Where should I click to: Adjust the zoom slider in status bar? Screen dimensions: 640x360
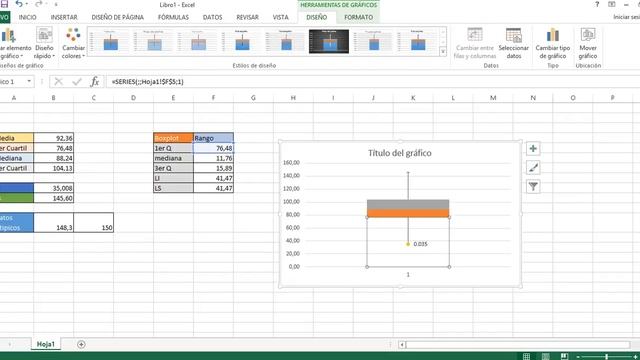pyautogui.click(x=607, y=357)
